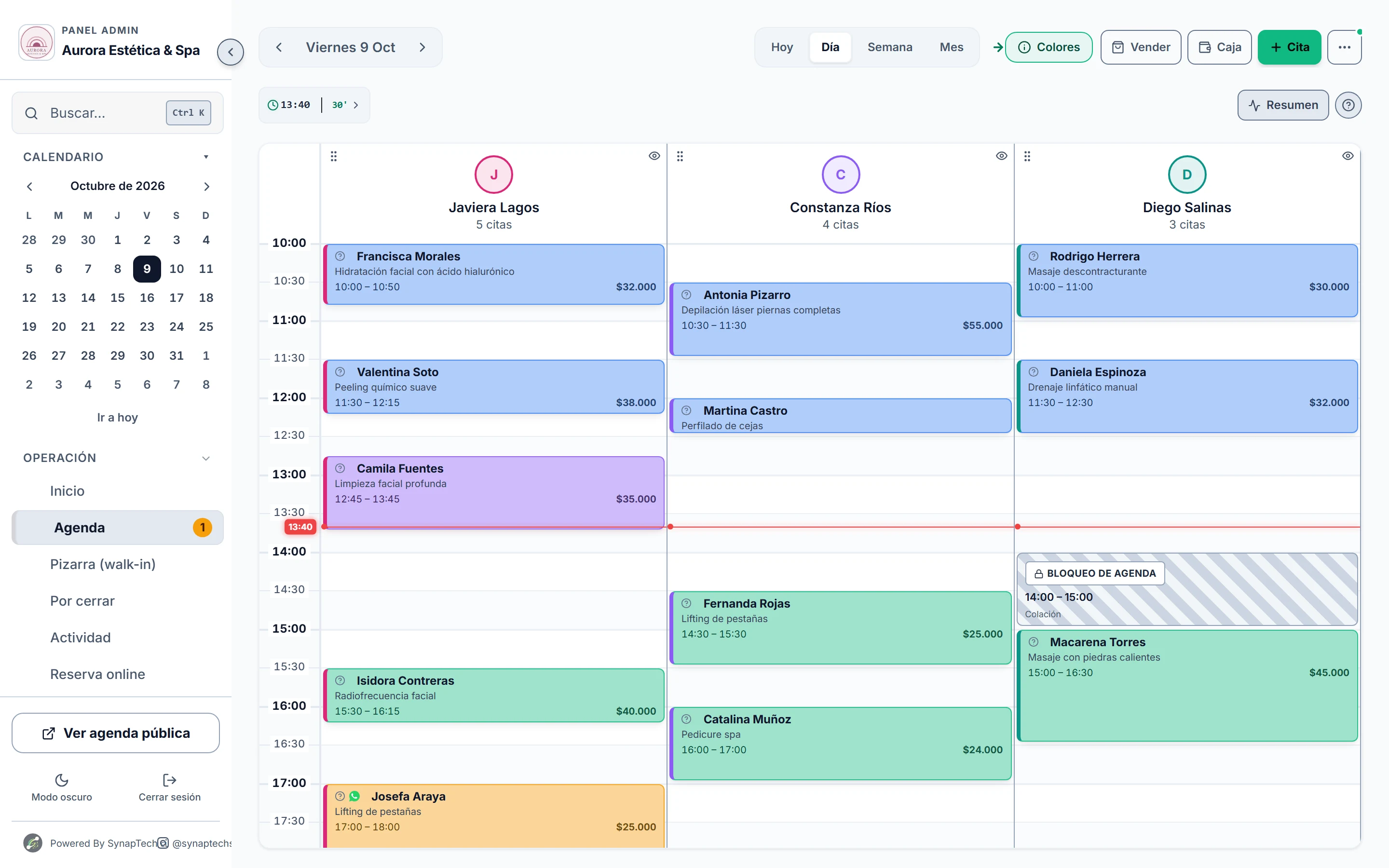Toggle the Colores color legend
The height and width of the screenshot is (868, 1389).
[x=1049, y=47]
